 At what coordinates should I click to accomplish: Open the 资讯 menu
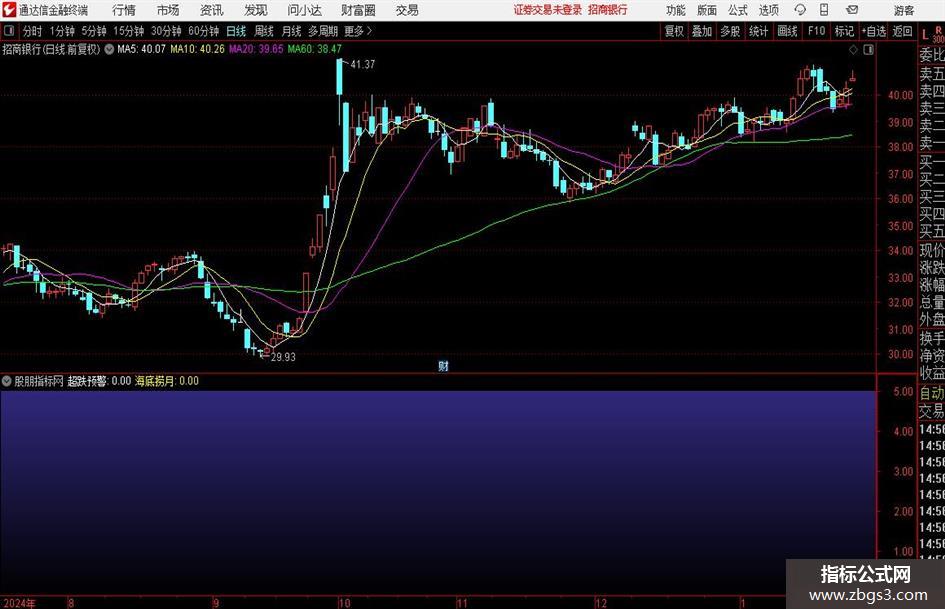coord(212,10)
